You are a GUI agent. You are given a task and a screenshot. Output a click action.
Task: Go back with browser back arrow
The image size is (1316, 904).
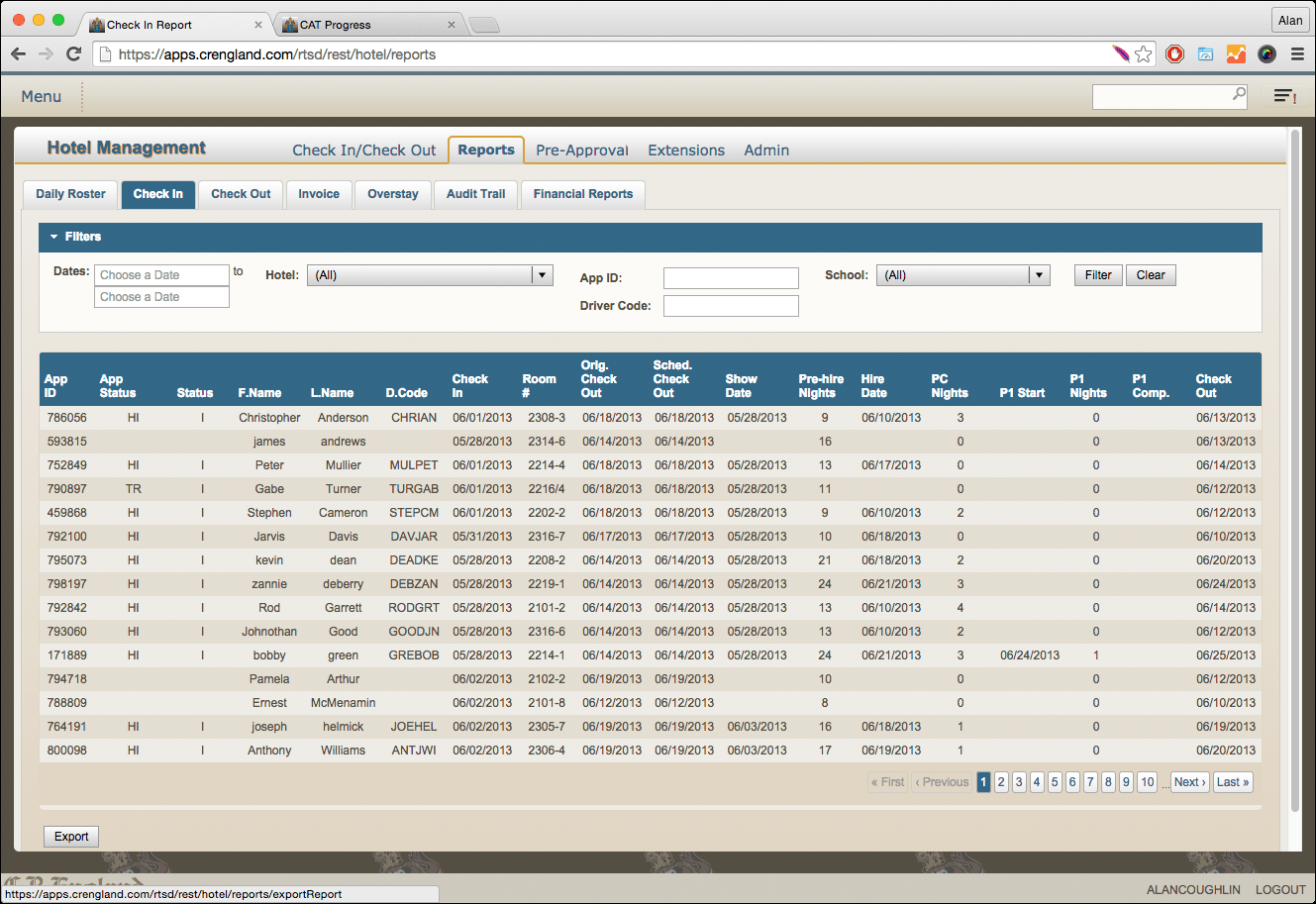pos(18,54)
